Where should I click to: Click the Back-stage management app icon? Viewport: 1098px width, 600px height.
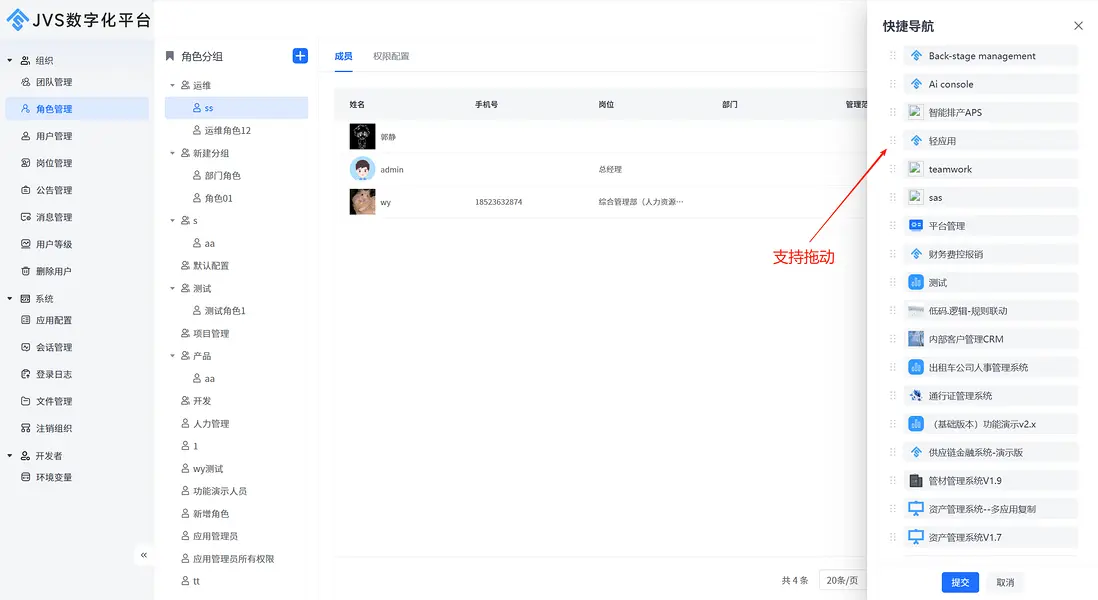916,56
